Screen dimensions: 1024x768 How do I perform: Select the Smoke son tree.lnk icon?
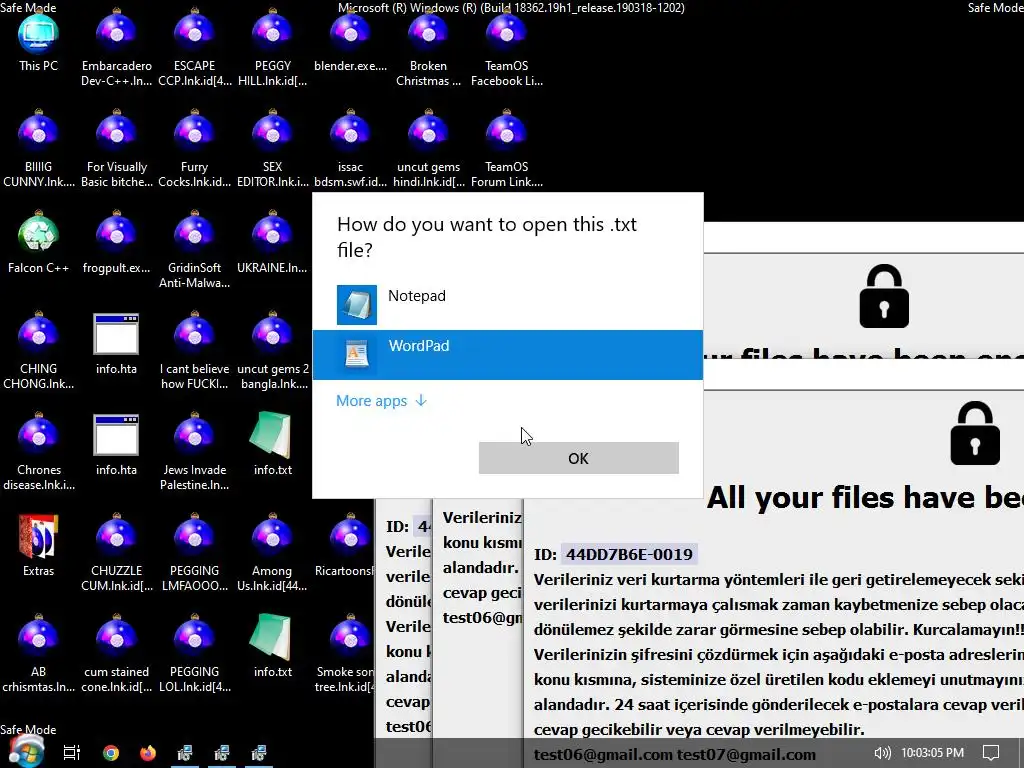point(345,653)
